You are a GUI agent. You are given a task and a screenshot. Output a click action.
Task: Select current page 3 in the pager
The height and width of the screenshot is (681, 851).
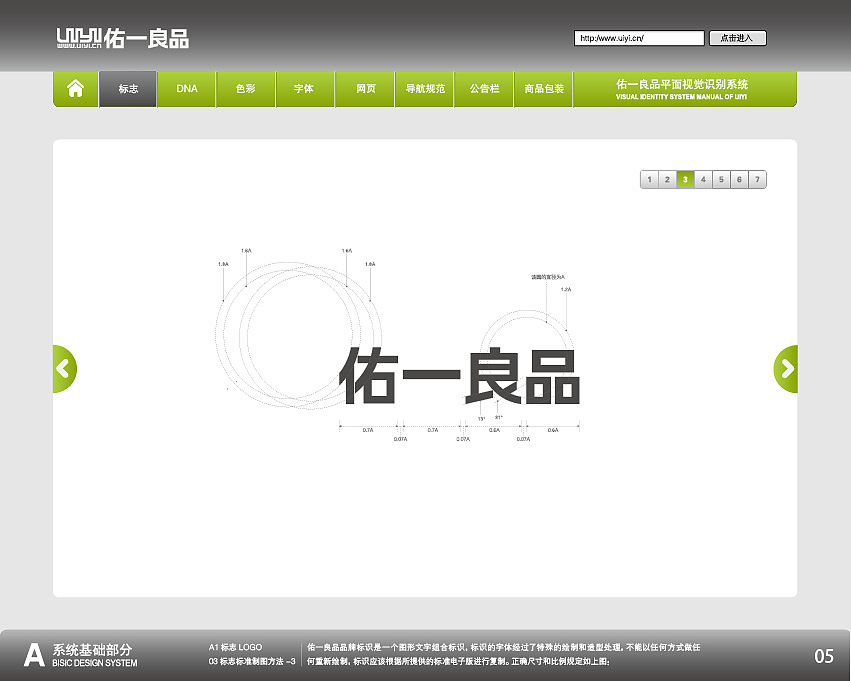(x=685, y=180)
